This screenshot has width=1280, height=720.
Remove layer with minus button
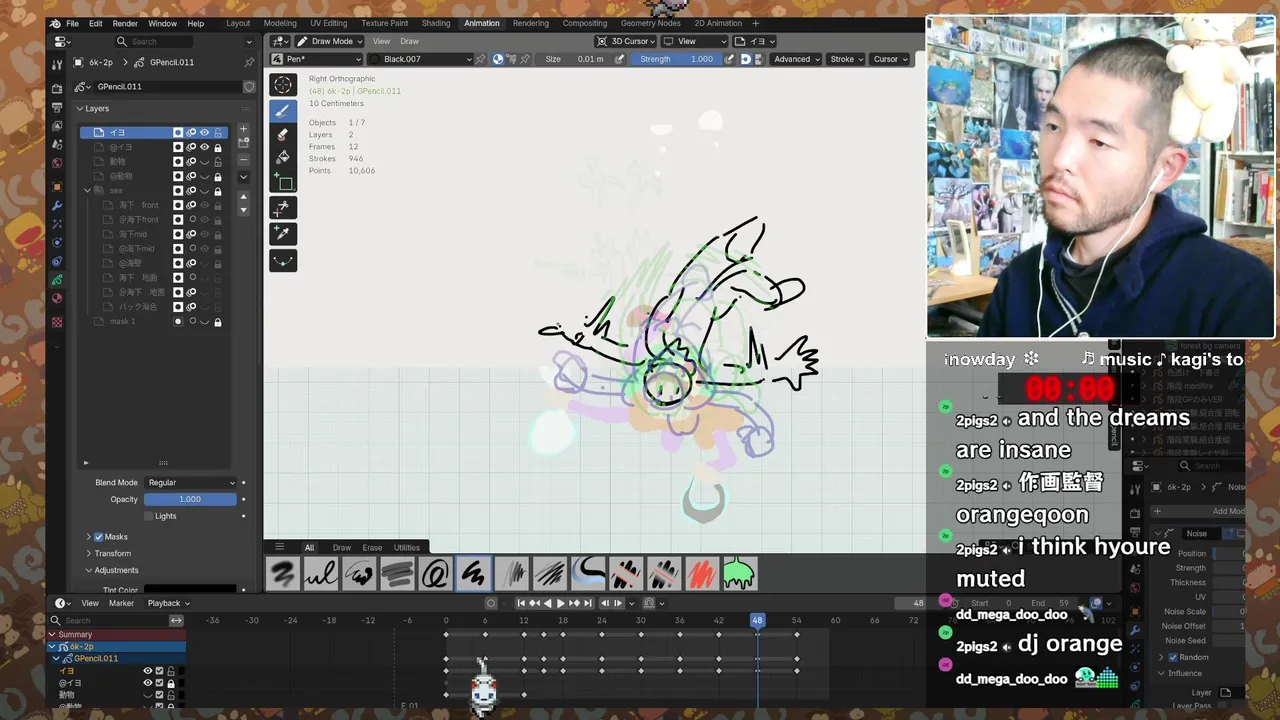[x=243, y=159]
